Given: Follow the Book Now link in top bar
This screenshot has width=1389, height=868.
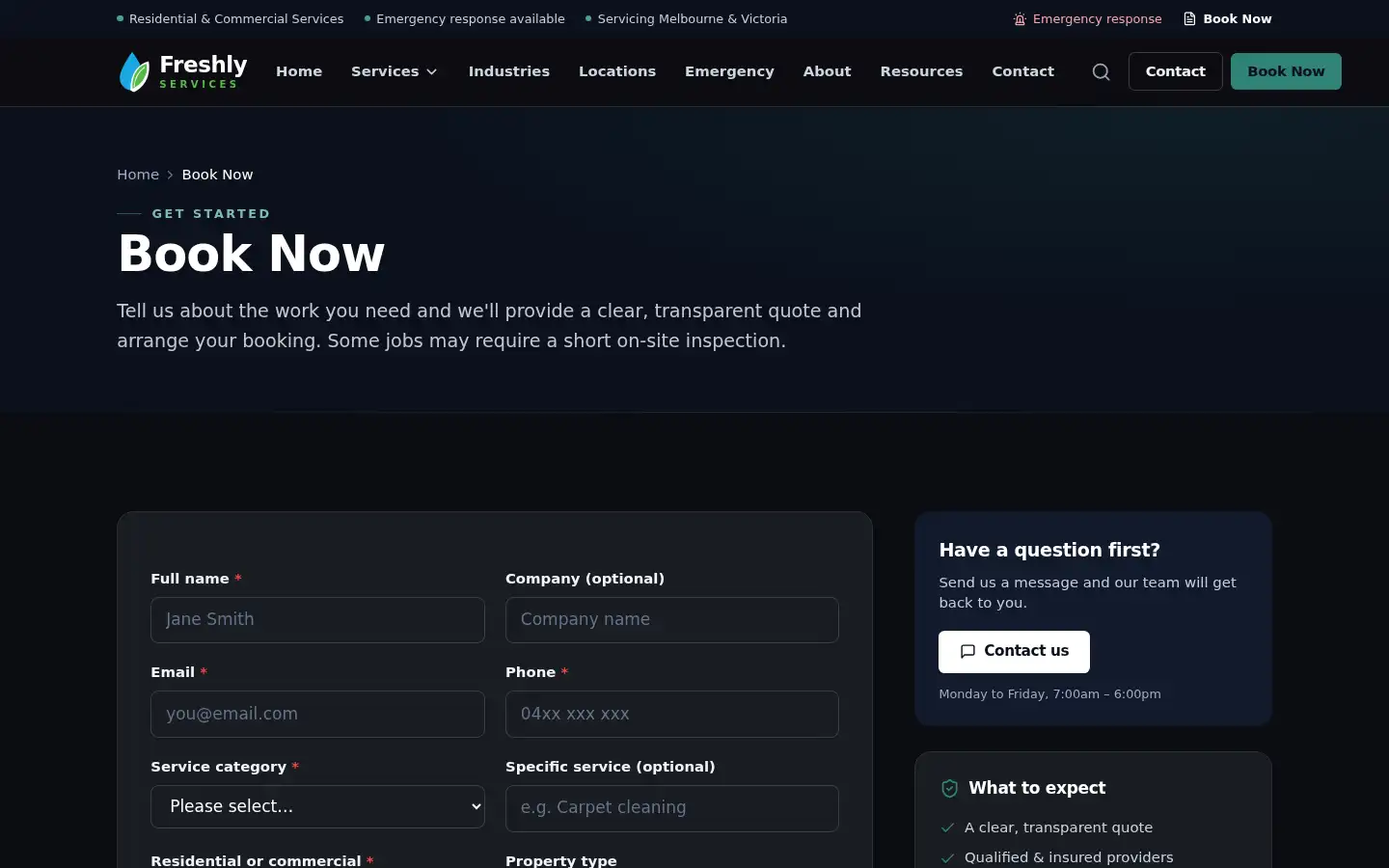Looking at the screenshot, I should (1228, 19).
